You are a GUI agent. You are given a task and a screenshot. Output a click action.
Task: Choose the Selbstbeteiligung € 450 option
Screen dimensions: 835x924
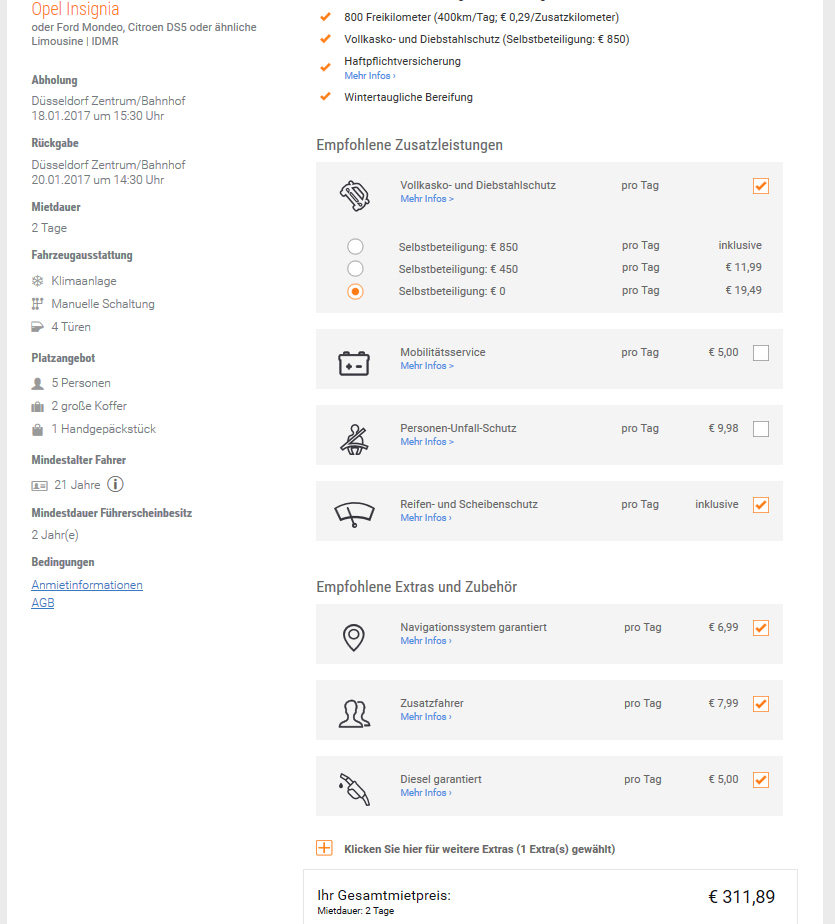[355, 269]
